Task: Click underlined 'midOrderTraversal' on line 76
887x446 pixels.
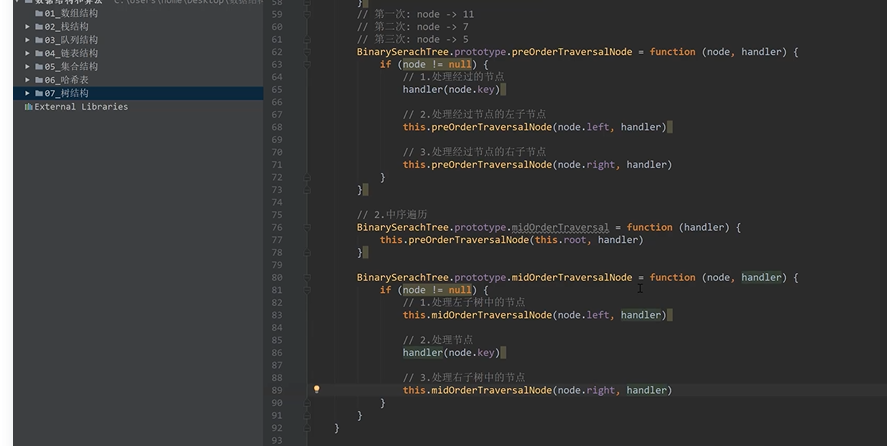Action: point(560,227)
